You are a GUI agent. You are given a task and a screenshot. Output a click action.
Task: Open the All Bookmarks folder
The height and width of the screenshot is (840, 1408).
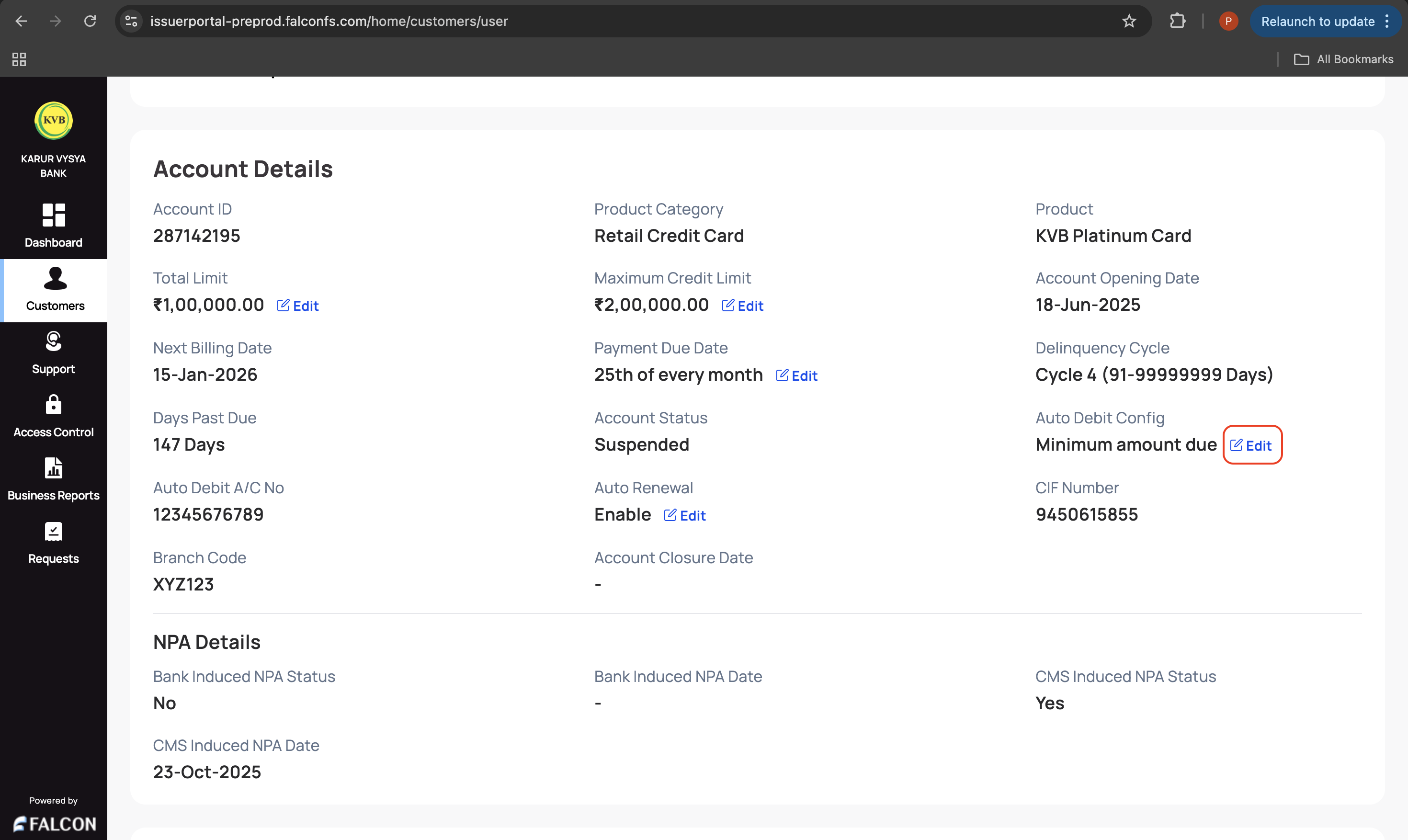(x=1343, y=59)
